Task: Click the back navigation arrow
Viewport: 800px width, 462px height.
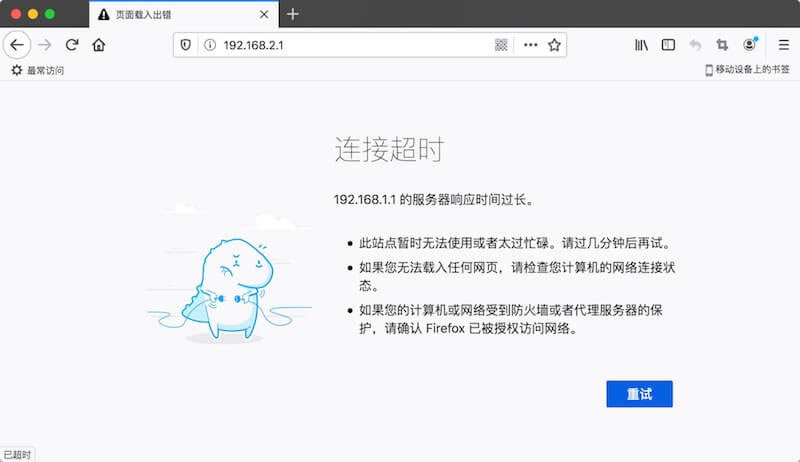Action: [17, 45]
